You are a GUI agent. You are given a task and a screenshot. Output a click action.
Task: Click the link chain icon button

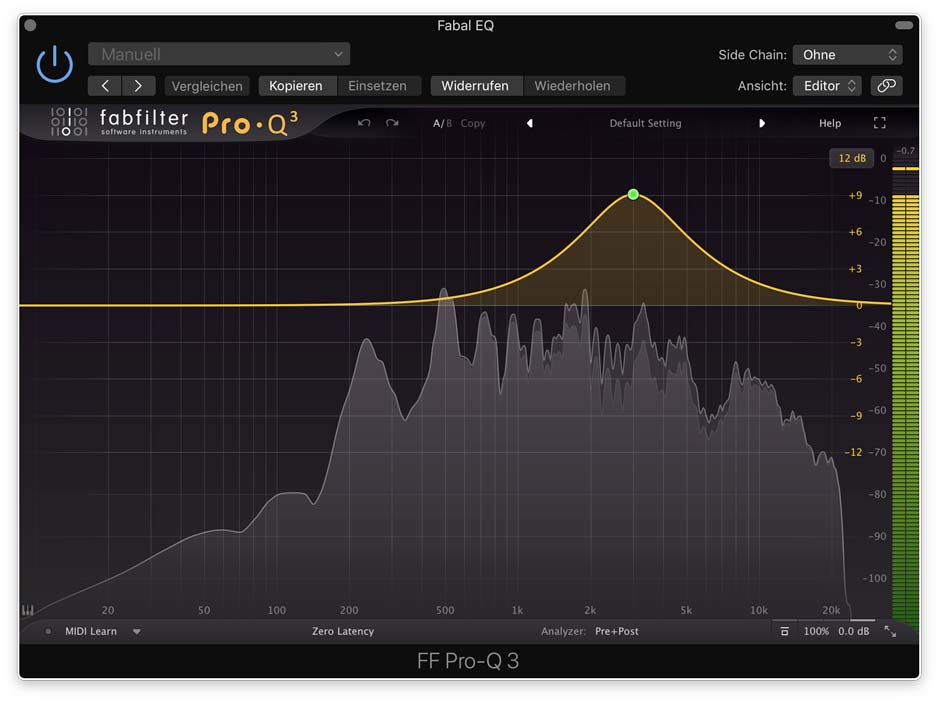pyautogui.click(x=887, y=86)
